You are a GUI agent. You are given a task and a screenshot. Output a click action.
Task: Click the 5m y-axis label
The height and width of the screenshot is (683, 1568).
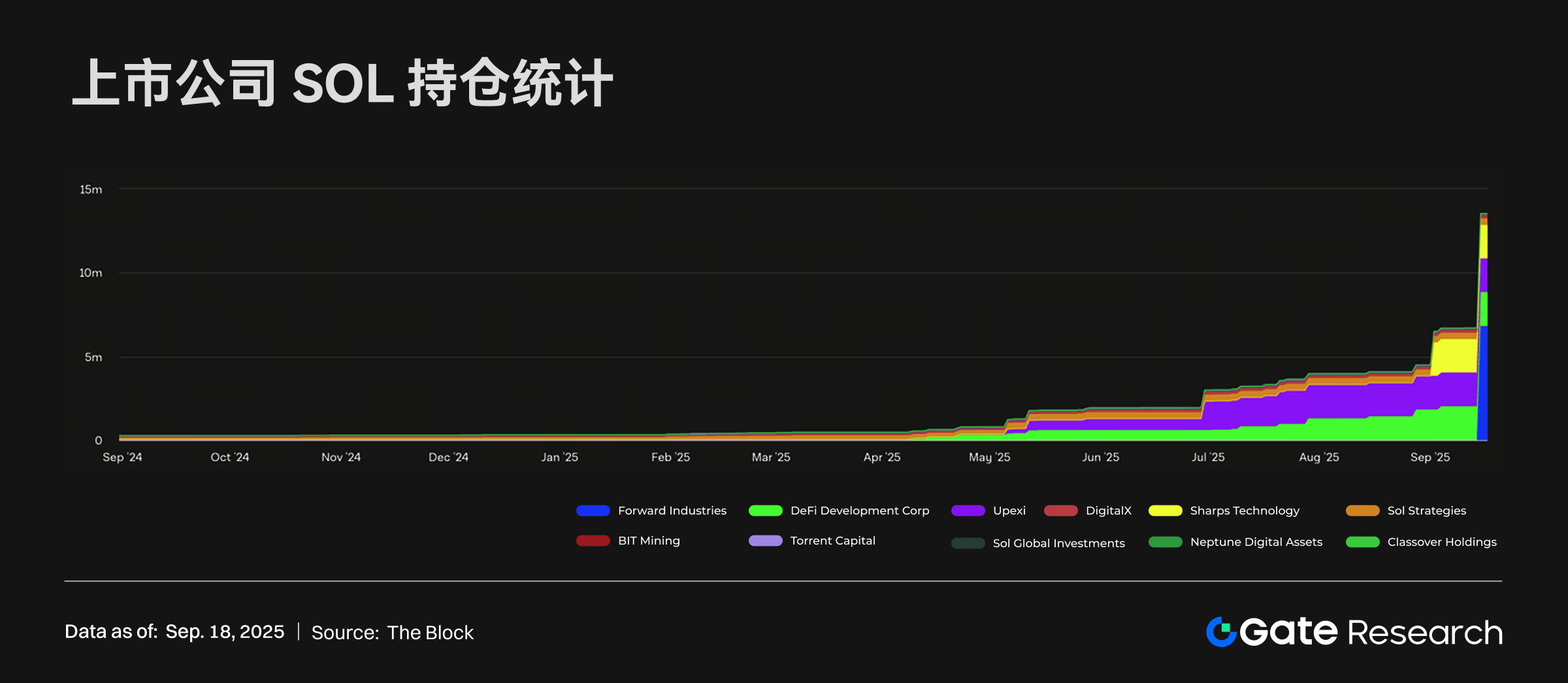click(93, 357)
